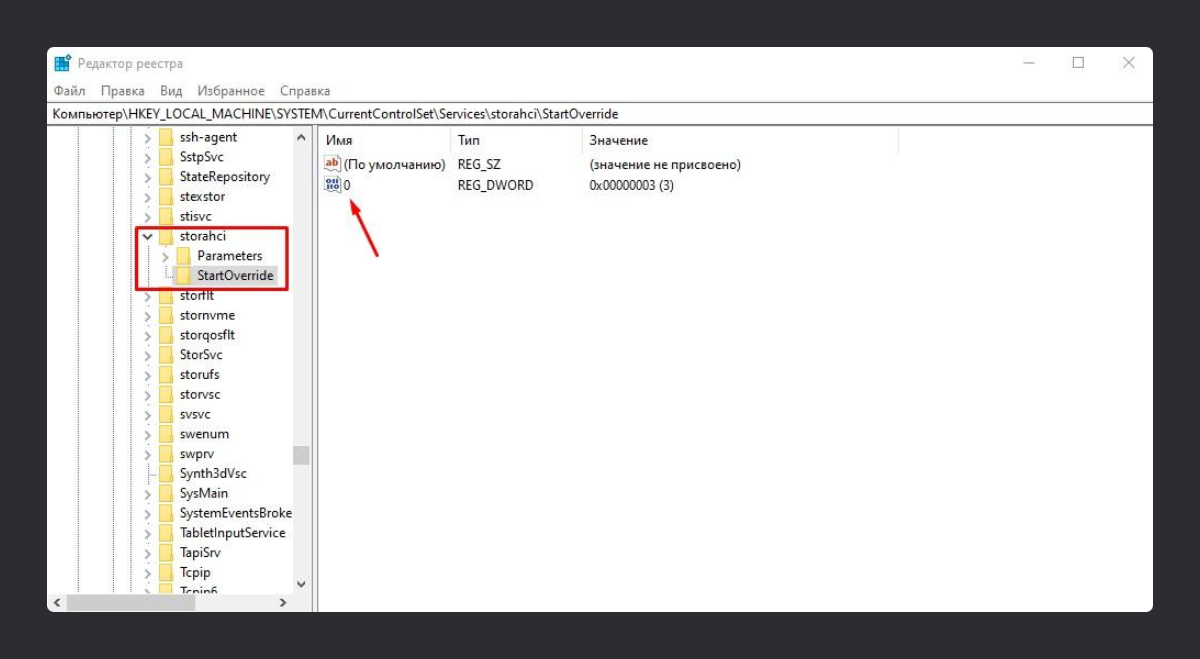Expand the StateRepository key
This screenshot has height=659, width=1200.
pyautogui.click(x=148, y=177)
